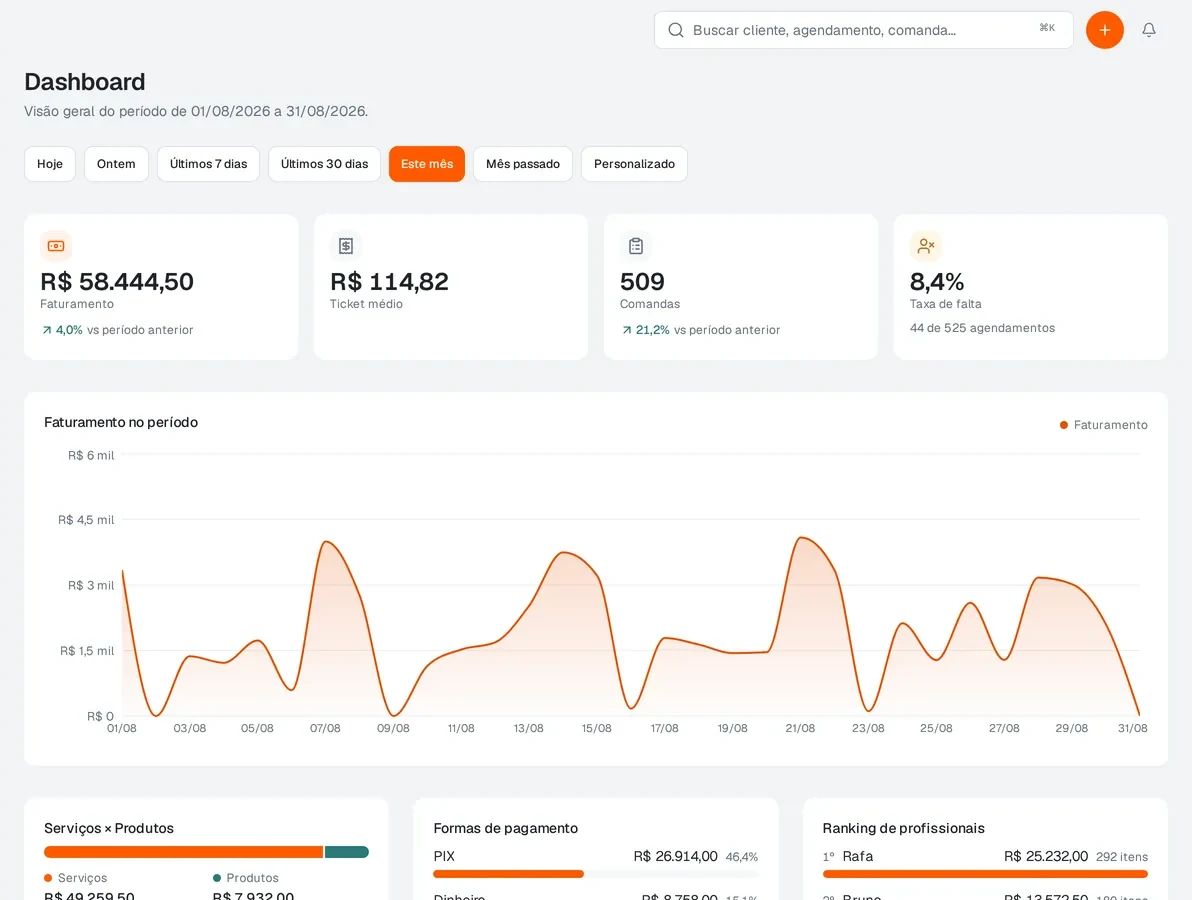Select the Ontem period filter
1192x900 pixels.
pyautogui.click(x=116, y=164)
